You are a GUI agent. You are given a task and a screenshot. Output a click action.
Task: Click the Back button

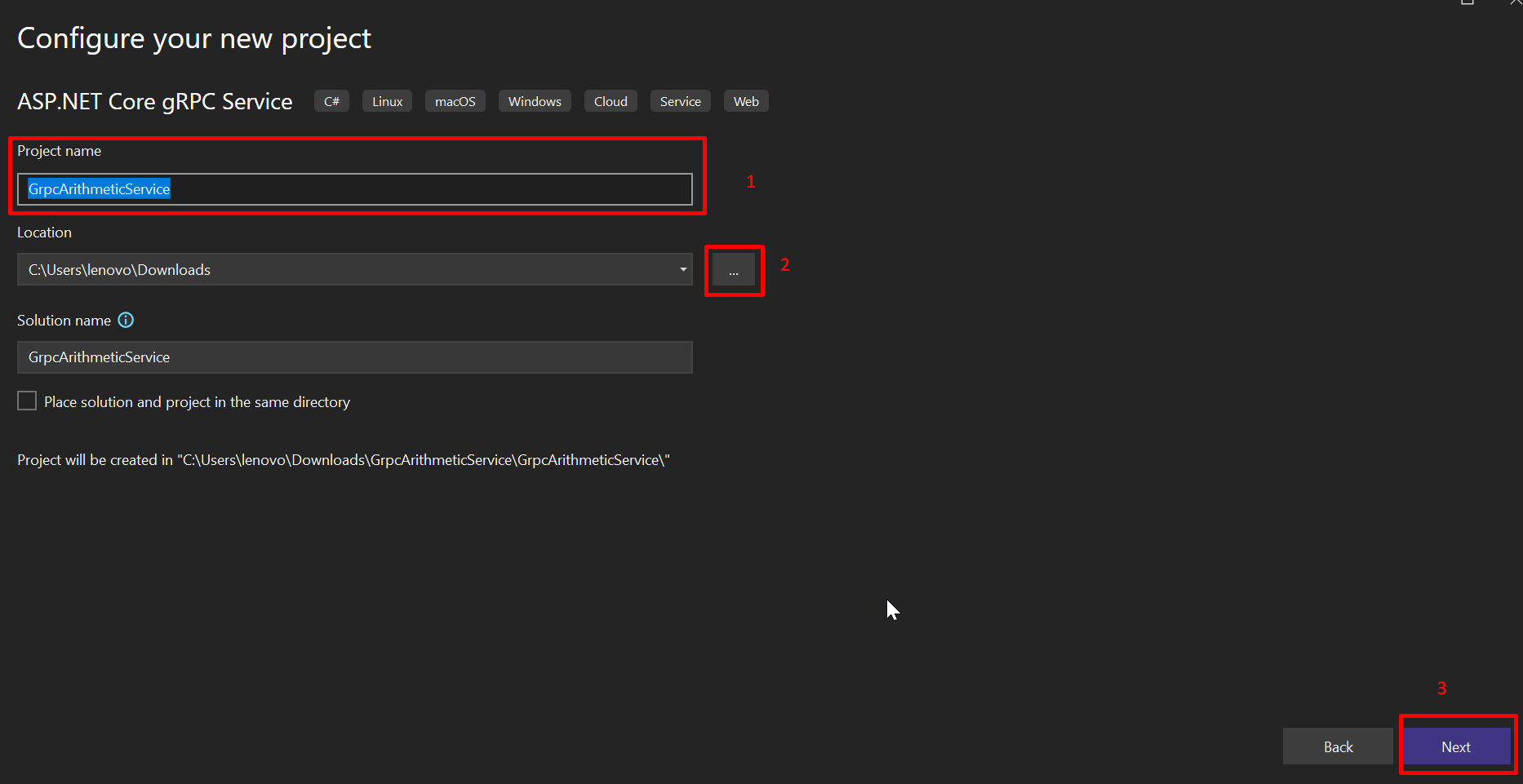tap(1338, 746)
